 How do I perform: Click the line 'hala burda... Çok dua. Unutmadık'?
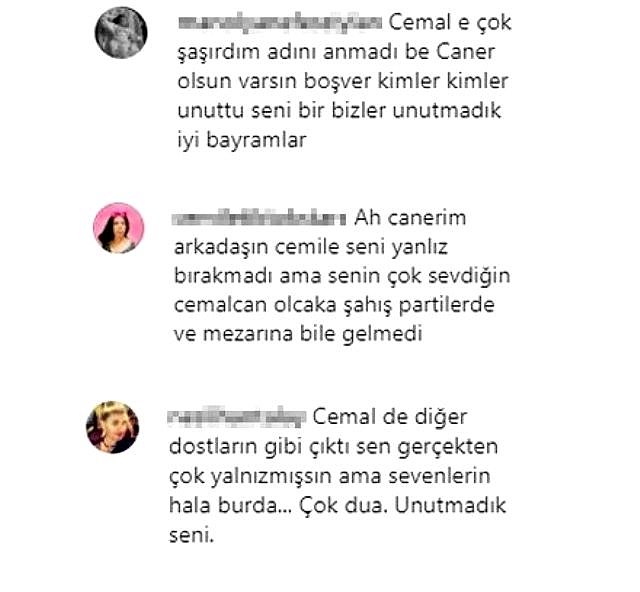tap(338, 506)
